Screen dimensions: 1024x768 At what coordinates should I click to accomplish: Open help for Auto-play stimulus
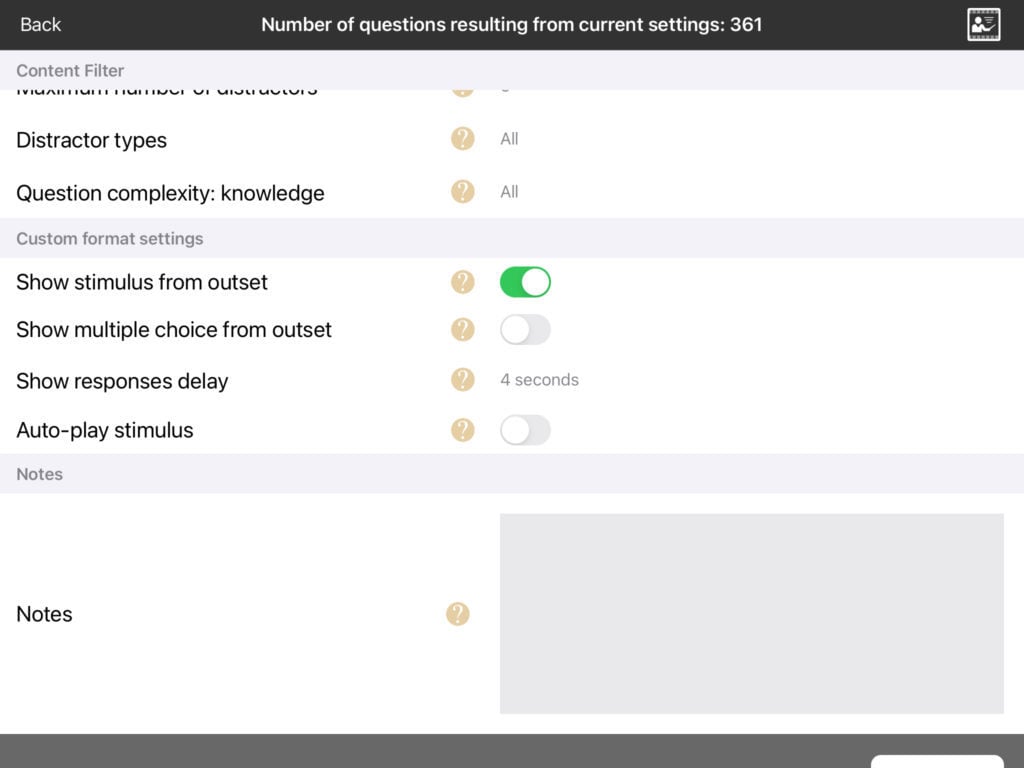[x=462, y=430]
